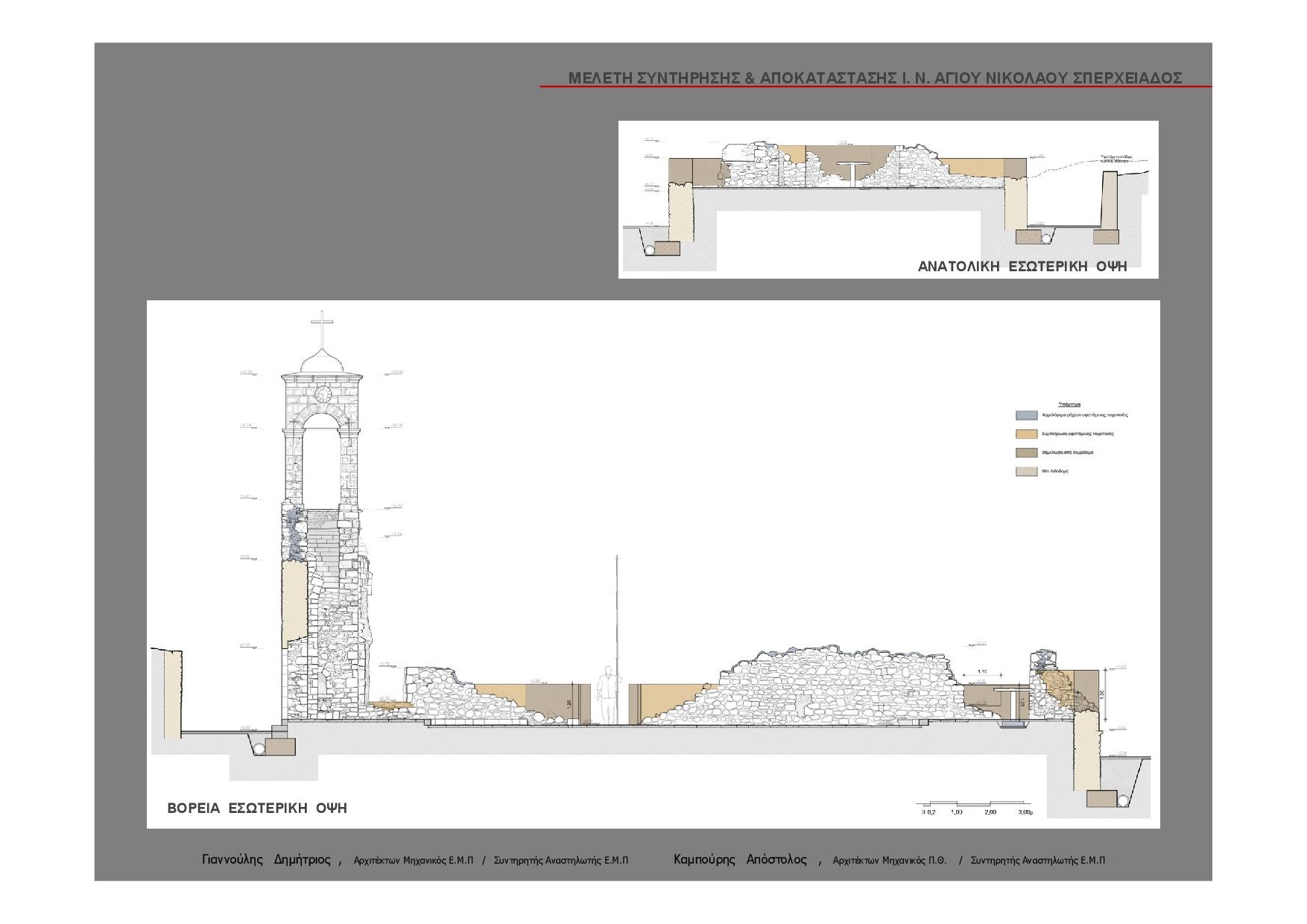Click the drain pipe circle at far right bottom
This screenshot has height=924, width=1307.
(1123, 800)
